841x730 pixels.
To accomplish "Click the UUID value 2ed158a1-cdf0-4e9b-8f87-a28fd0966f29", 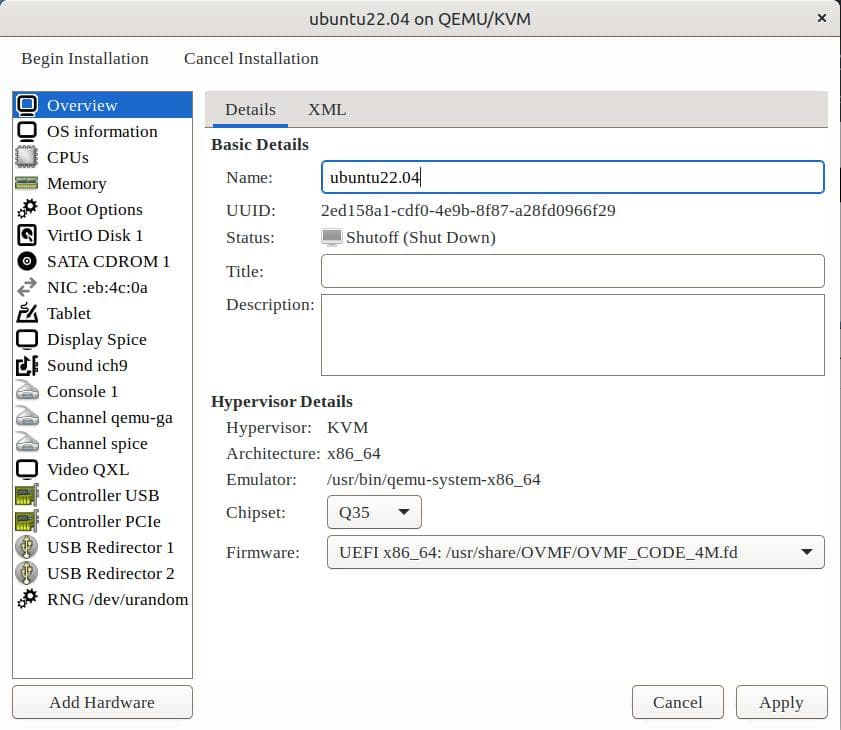I will click(468, 210).
